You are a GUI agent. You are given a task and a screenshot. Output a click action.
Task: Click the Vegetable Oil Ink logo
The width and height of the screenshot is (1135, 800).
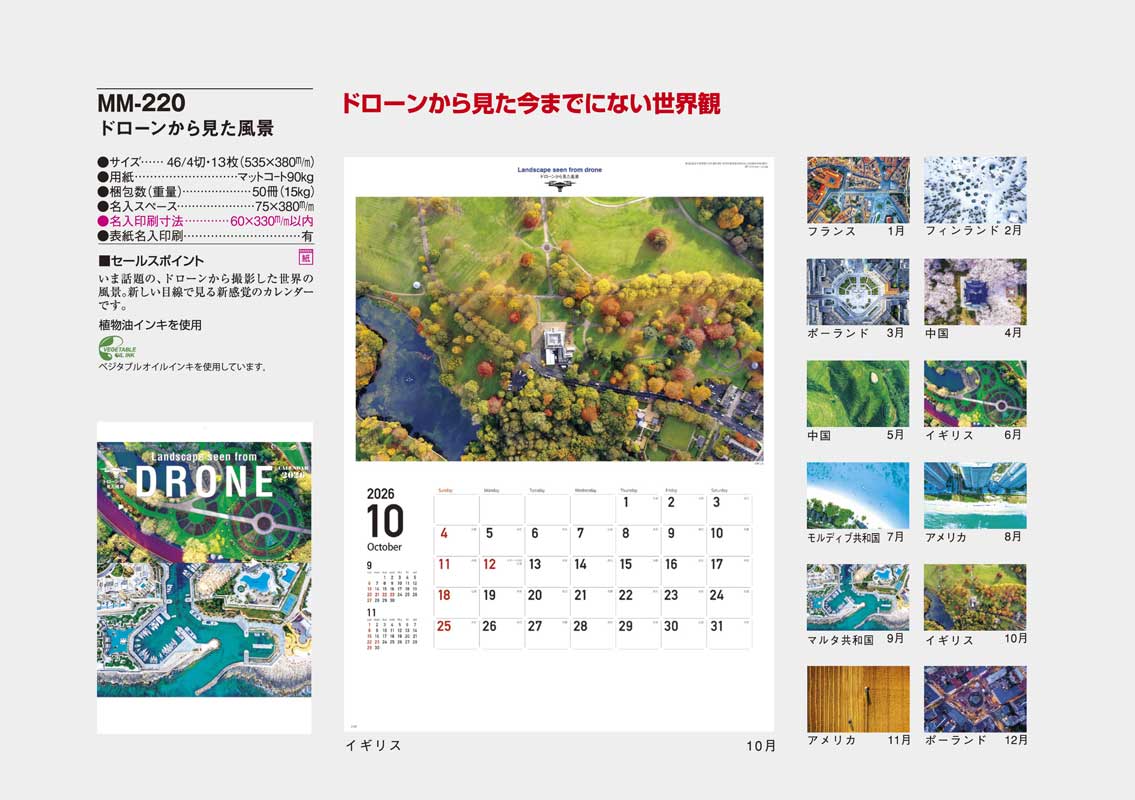[117, 349]
